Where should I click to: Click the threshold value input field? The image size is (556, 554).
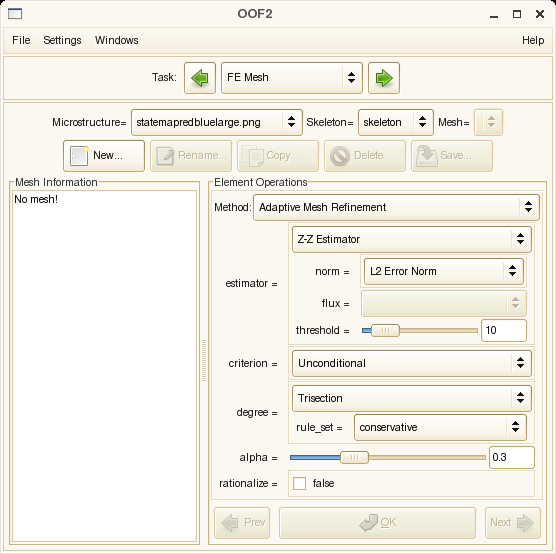point(504,330)
